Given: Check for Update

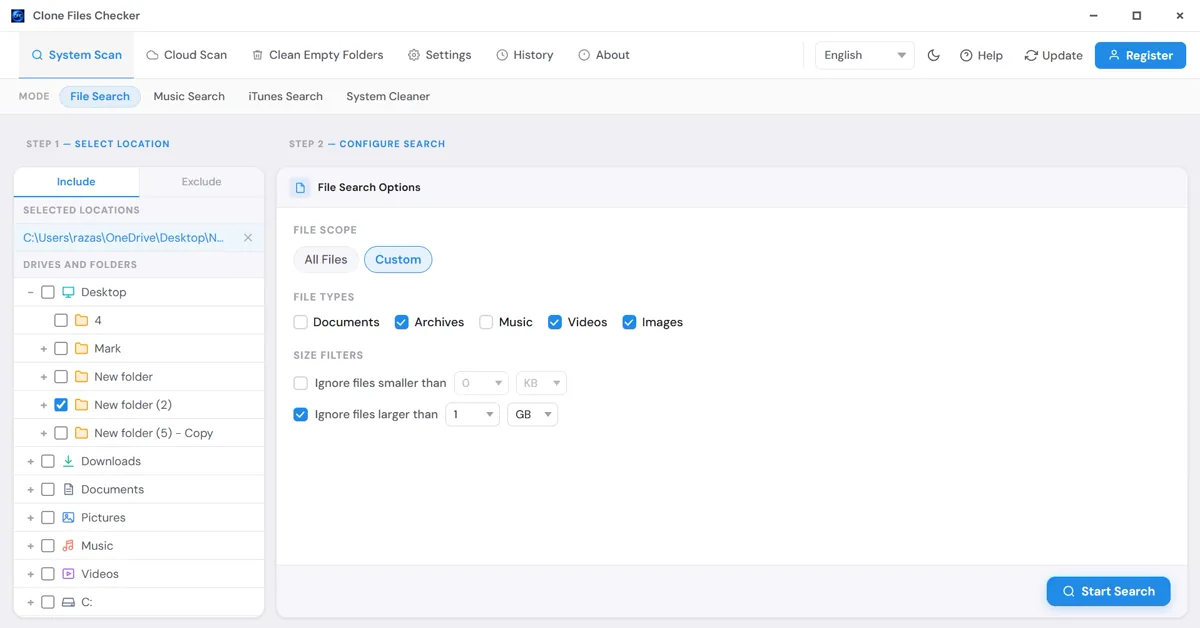Looking at the screenshot, I should (x=1053, y=55).
